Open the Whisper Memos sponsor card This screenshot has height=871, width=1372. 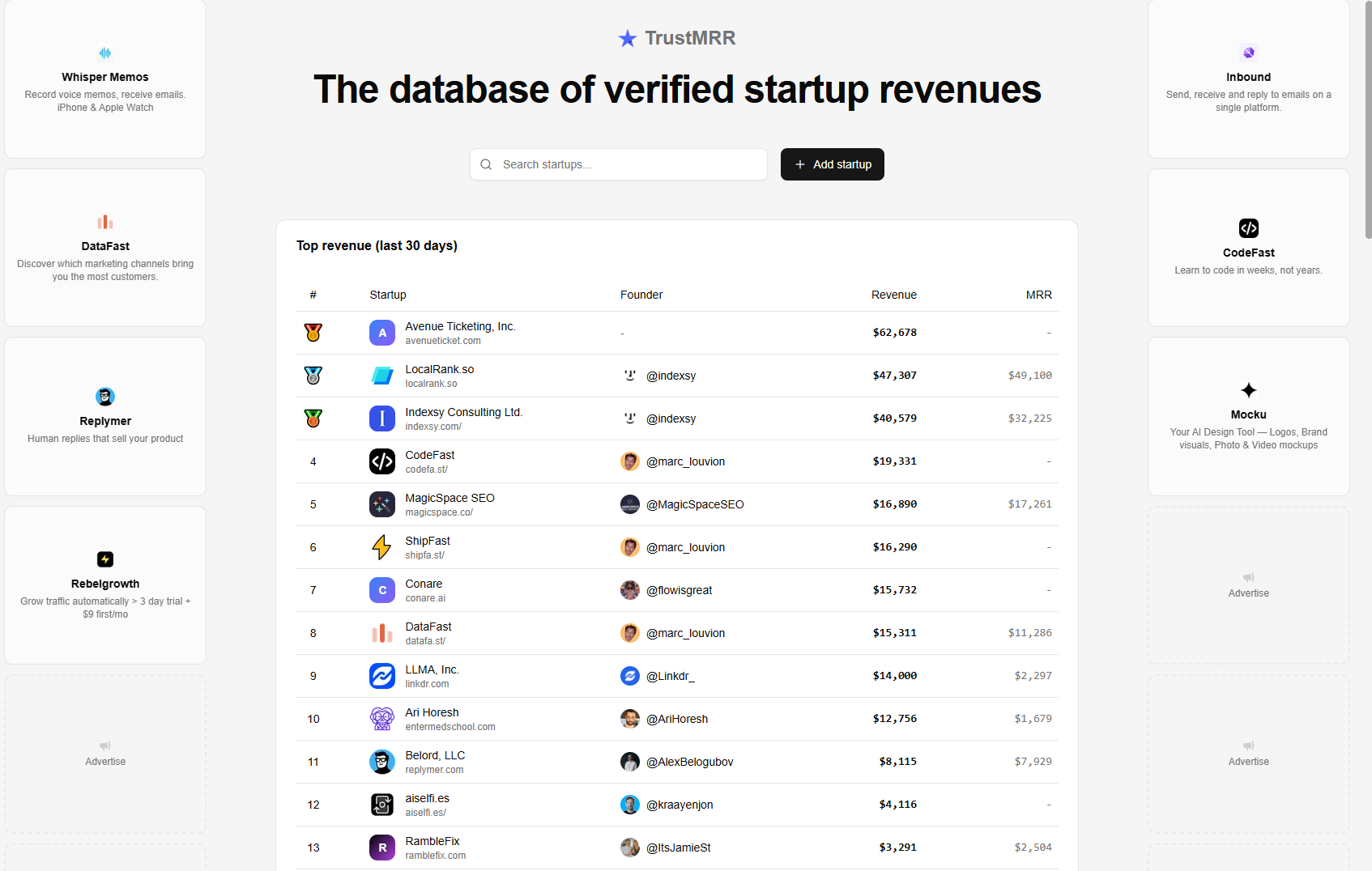tap(105, 79)
